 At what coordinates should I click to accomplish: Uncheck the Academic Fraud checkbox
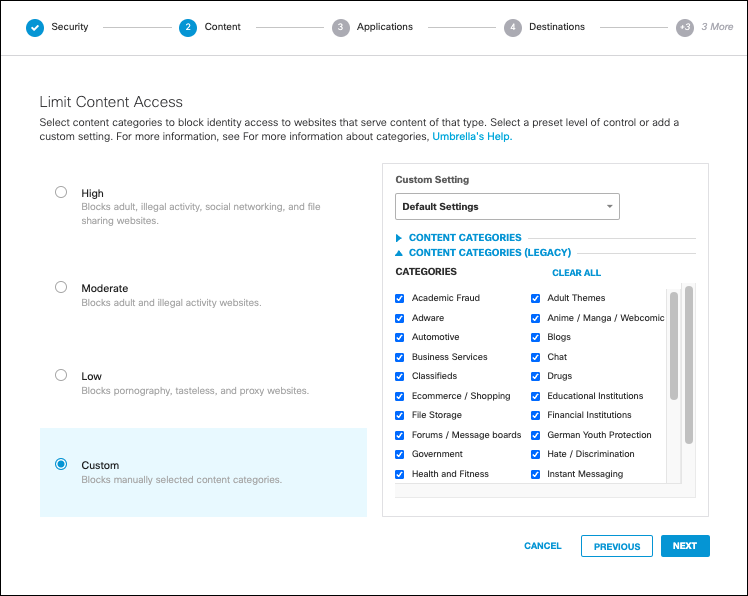click(400, 299)
